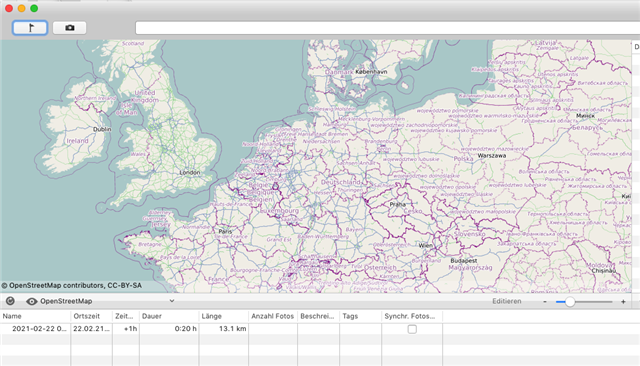The image size is (640, 366).
Task: Click the Paris label on the map
Action: pyautogui.click(x=225, y=231)
